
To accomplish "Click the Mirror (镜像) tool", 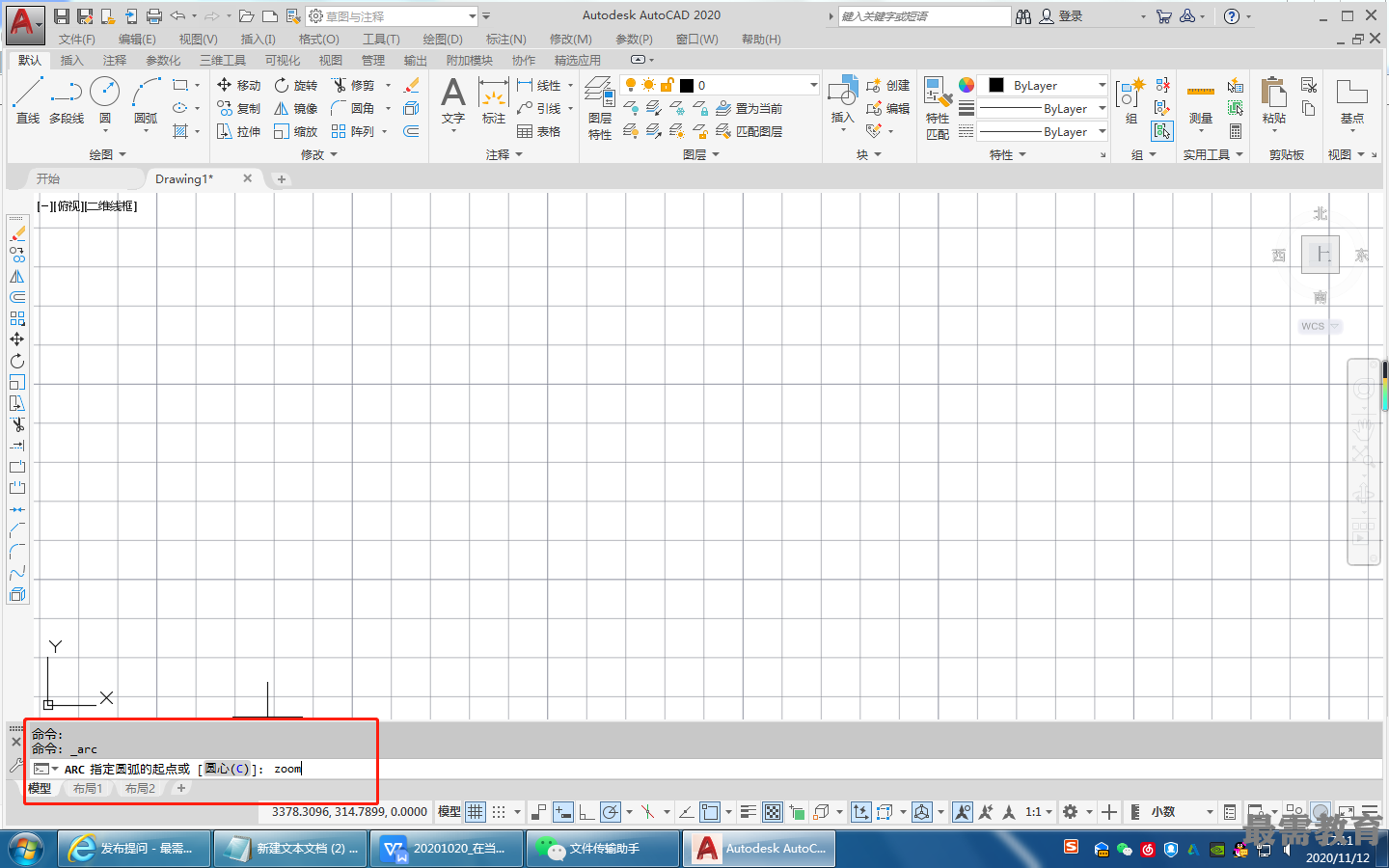I will (x=295, y=108).
